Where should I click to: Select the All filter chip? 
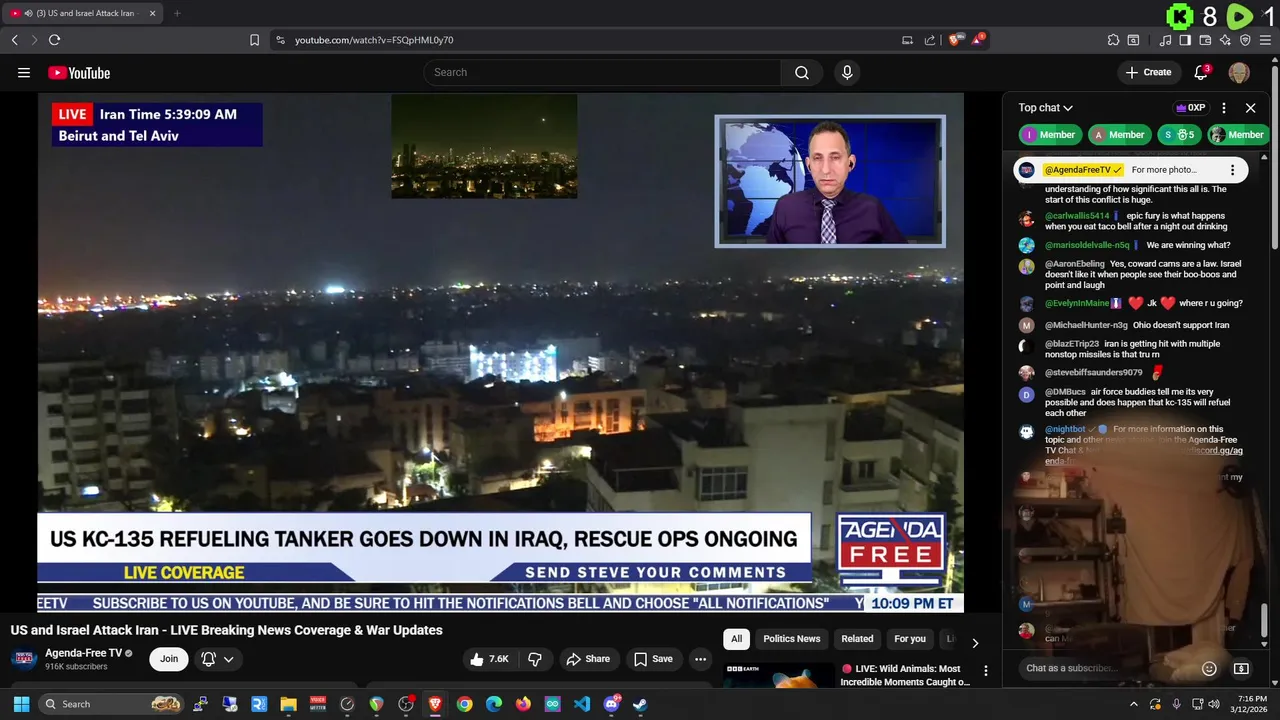point(736,639)
